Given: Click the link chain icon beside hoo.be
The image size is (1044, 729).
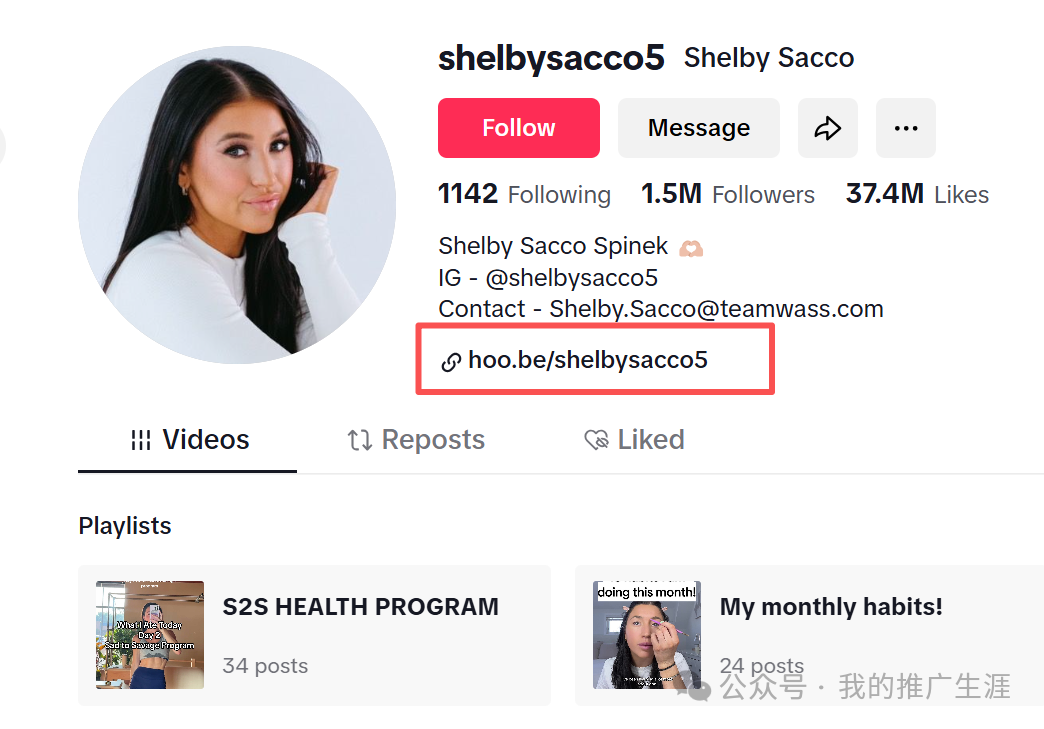Looking at the screenshot, I should pos(451,362).
